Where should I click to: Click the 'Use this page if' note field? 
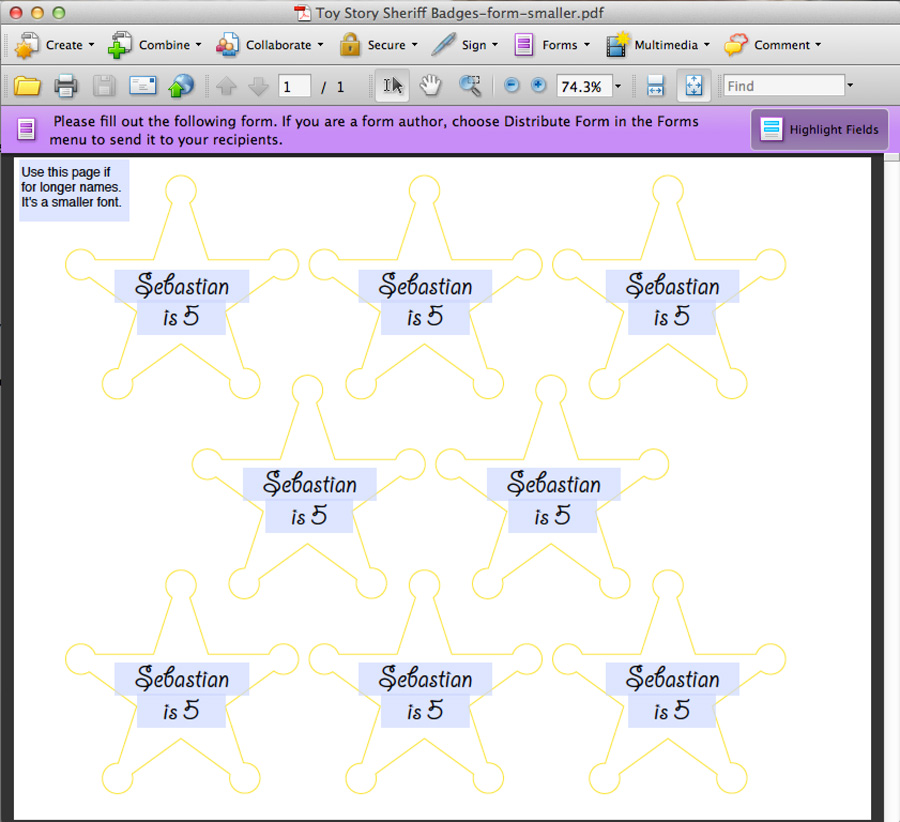click(74, 191)
